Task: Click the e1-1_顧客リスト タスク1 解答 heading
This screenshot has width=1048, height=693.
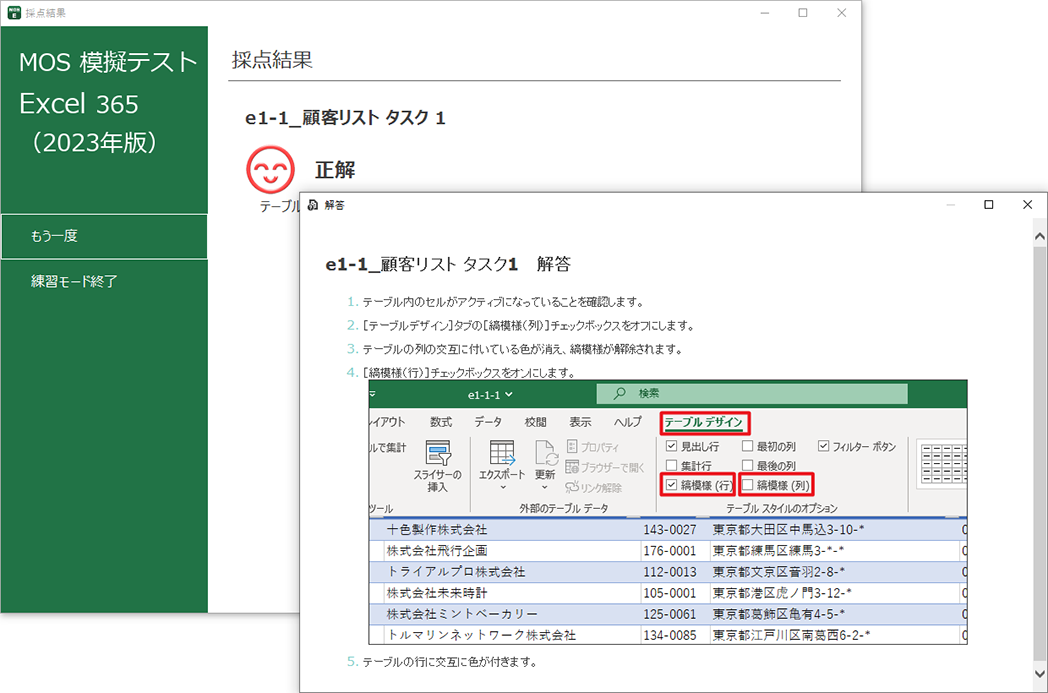Action: click(448, 264)
